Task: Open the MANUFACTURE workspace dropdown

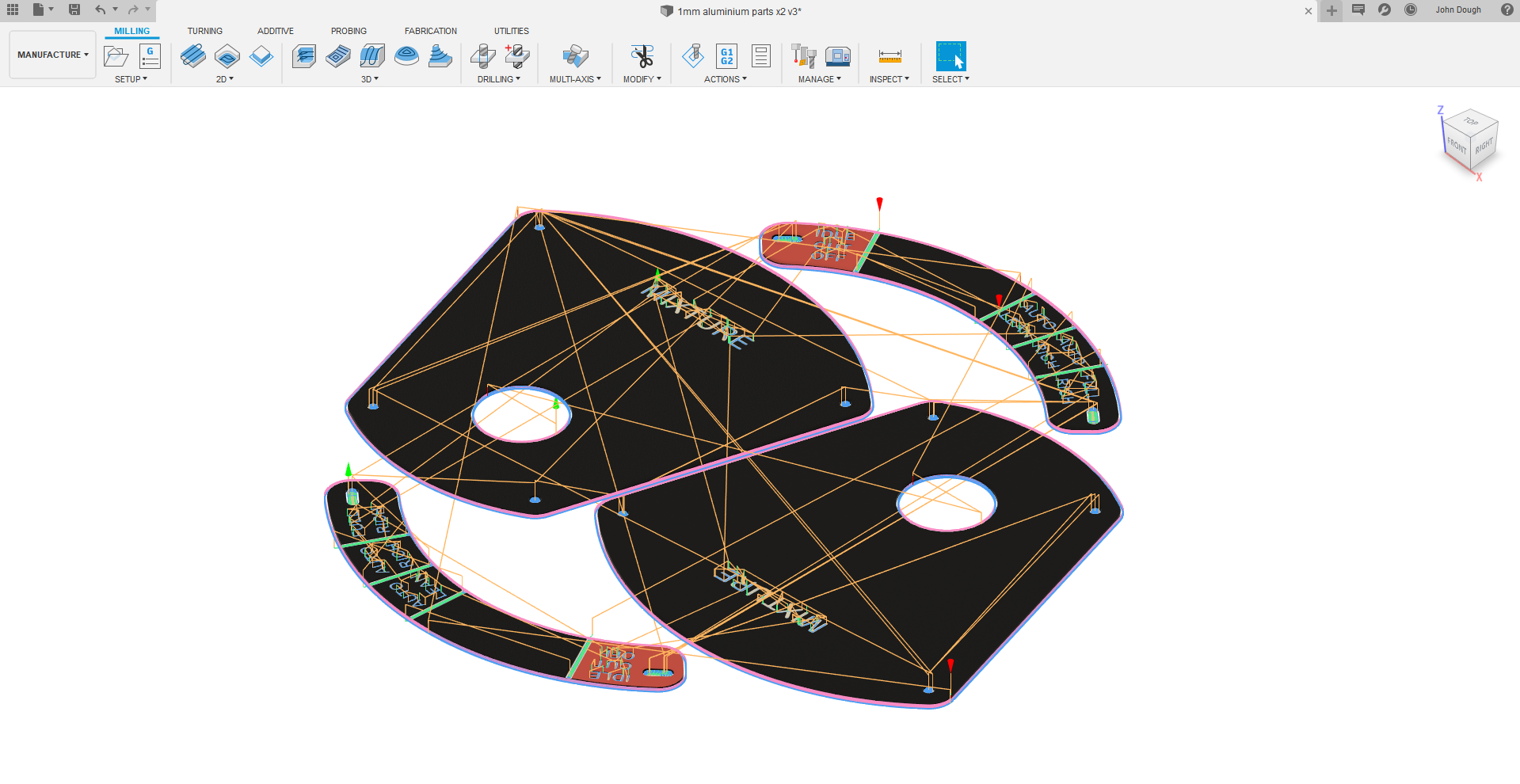Action: (x=52, y=55)
